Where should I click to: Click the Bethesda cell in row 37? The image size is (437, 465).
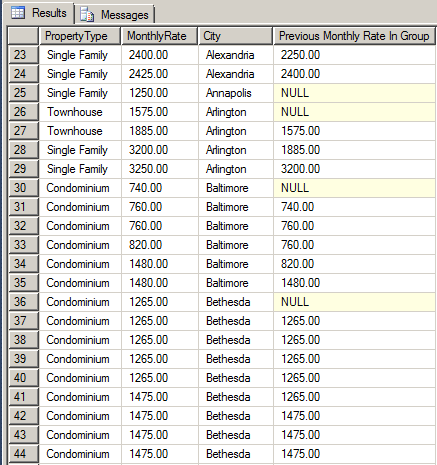coord(236,321)
